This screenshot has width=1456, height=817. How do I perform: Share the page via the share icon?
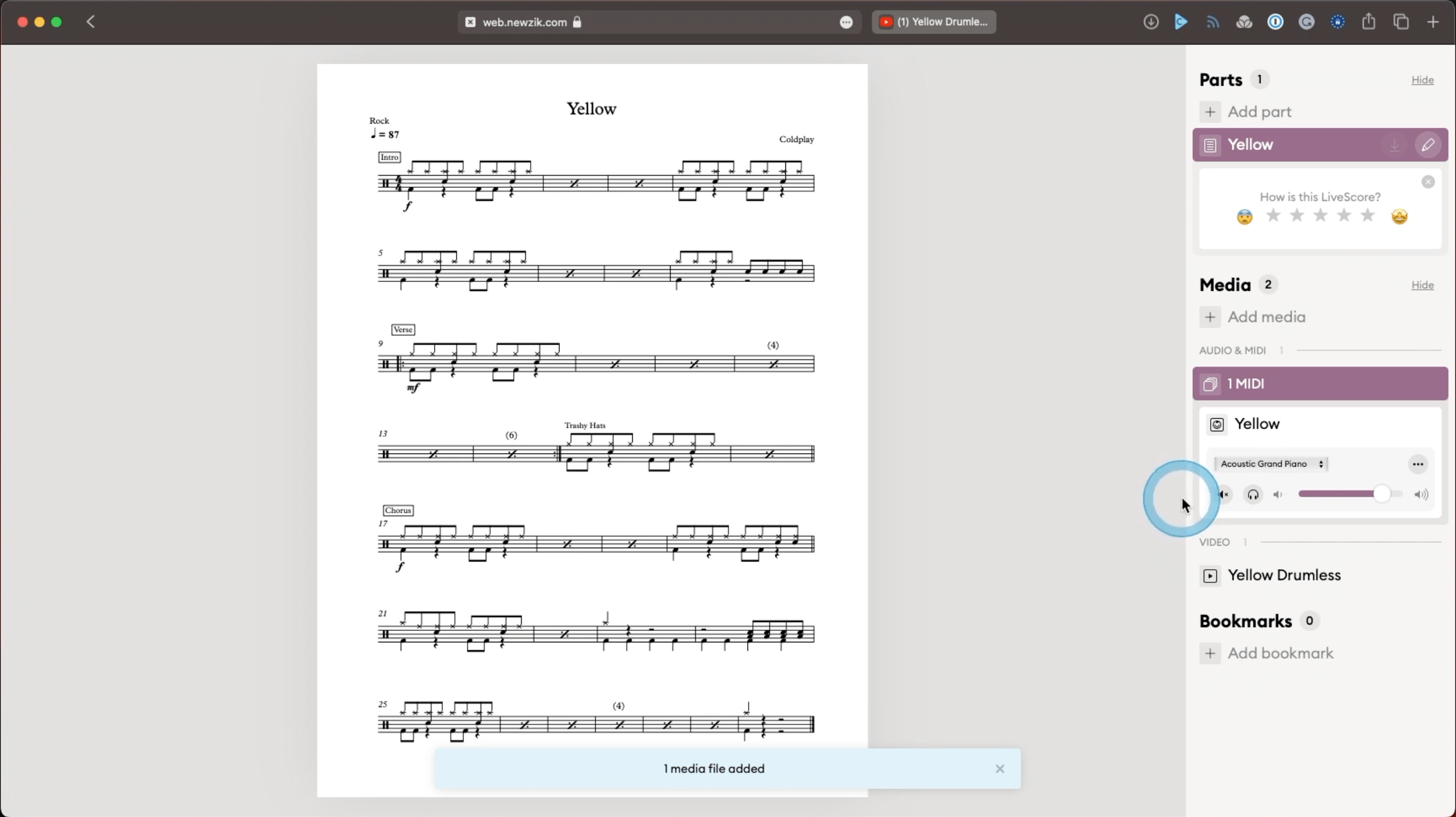1369,22
